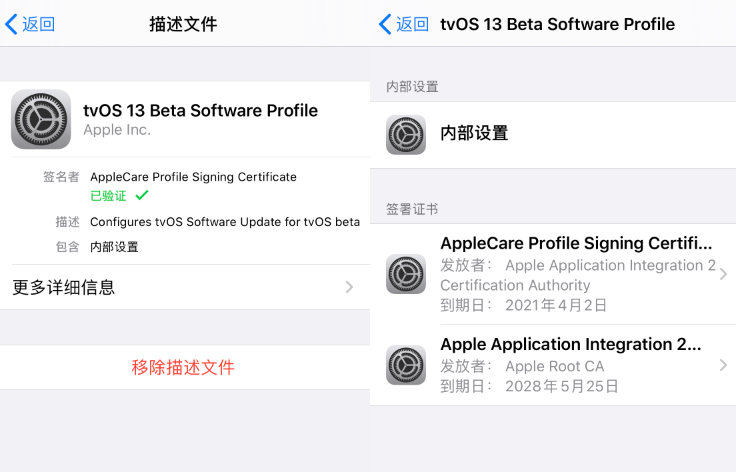The image size is (736, 472).
Task: Tap the AppleCare certificate gear icon
Action: coord(405,274)
